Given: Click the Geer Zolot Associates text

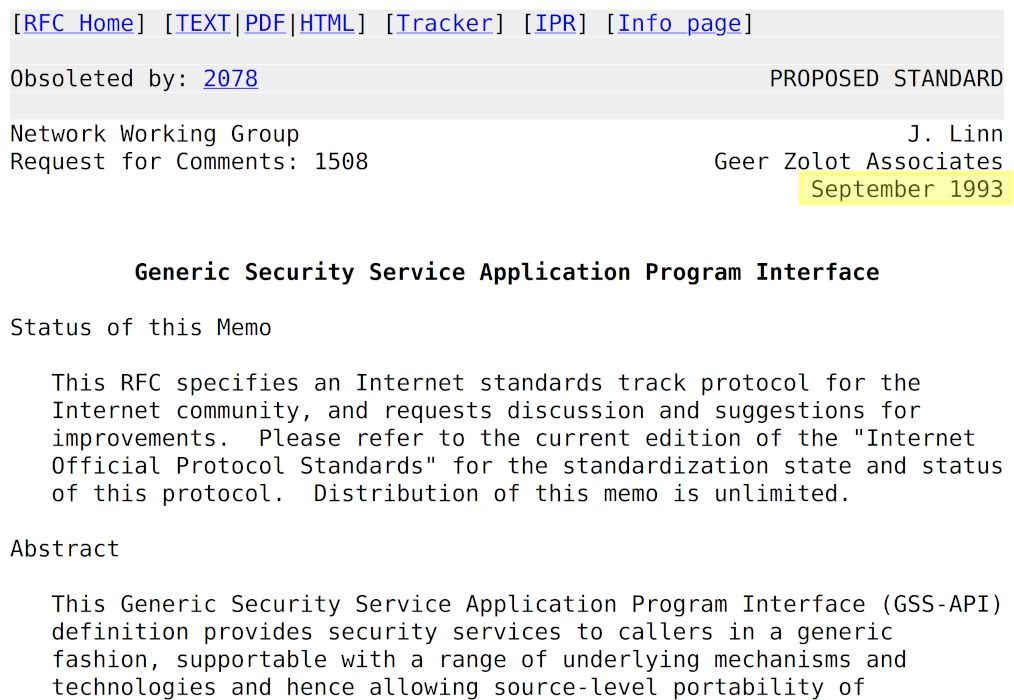Looking at the screenshot, I should (x=858, y=162).
